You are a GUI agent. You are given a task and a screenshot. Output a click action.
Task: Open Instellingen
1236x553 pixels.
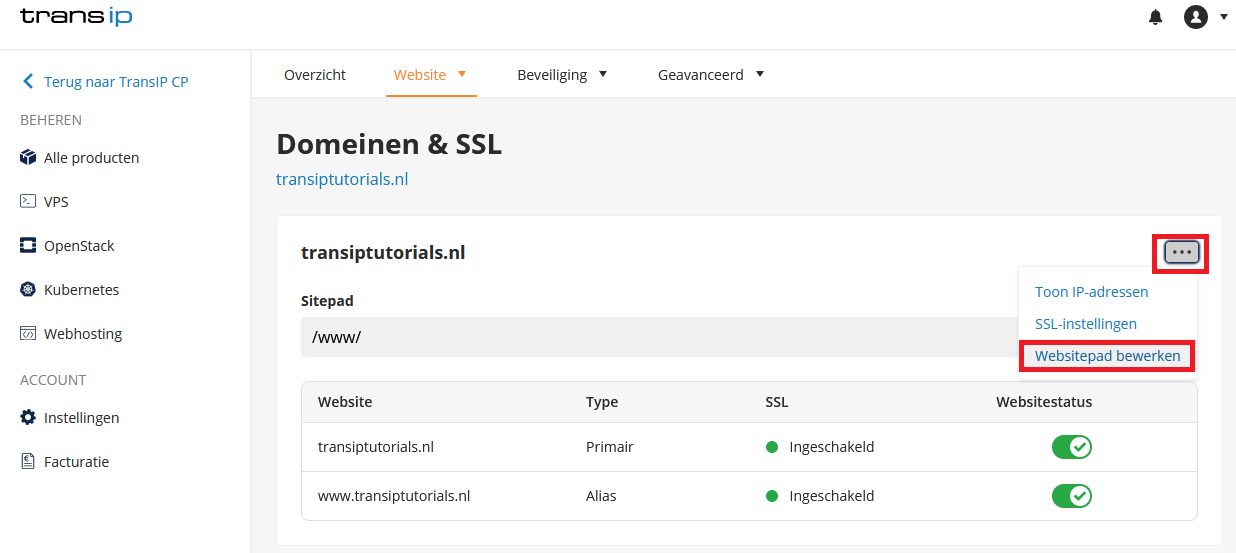[x=81, y=418]
